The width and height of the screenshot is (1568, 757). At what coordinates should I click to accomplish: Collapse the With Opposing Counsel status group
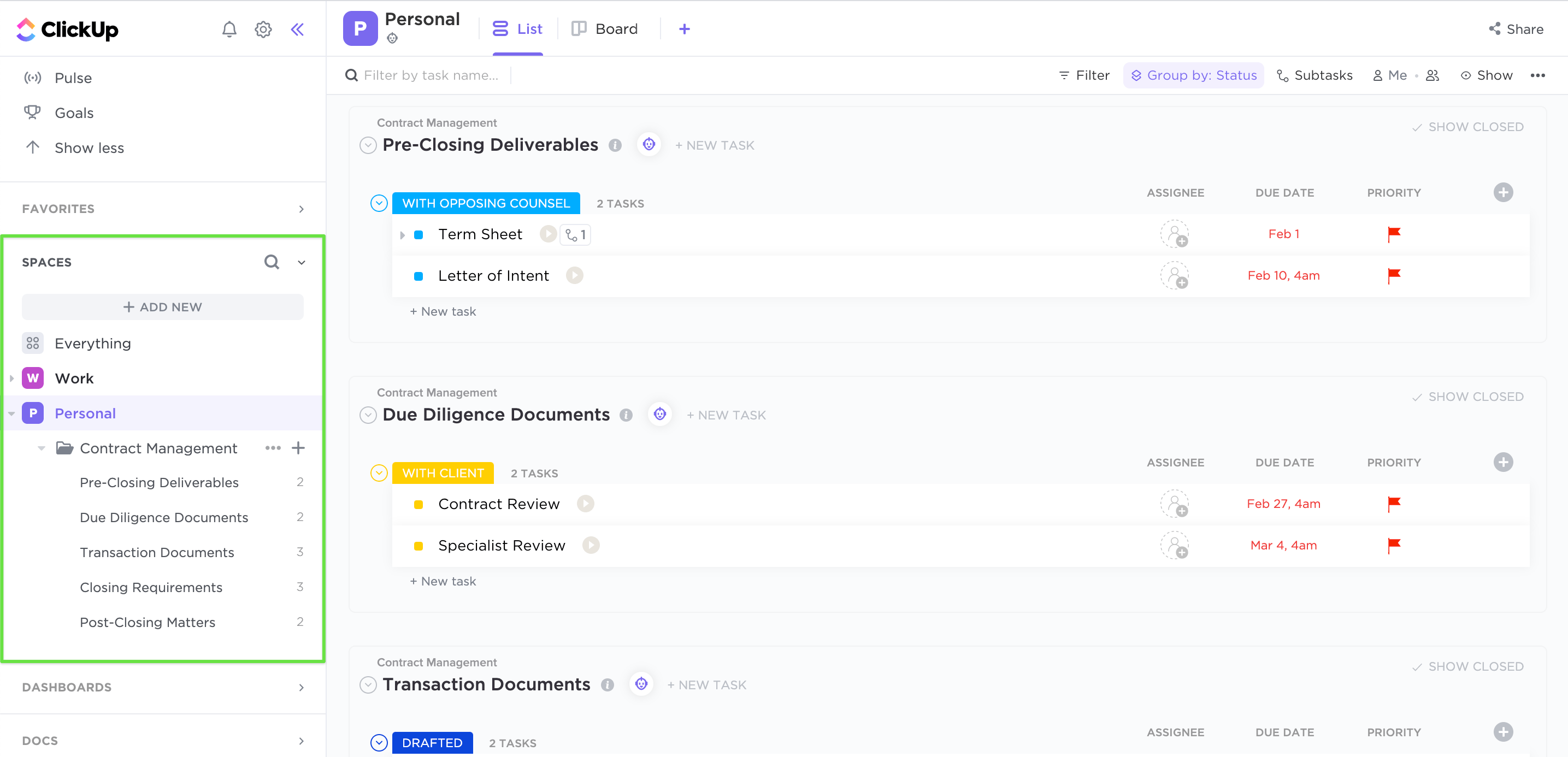[379, 203]
